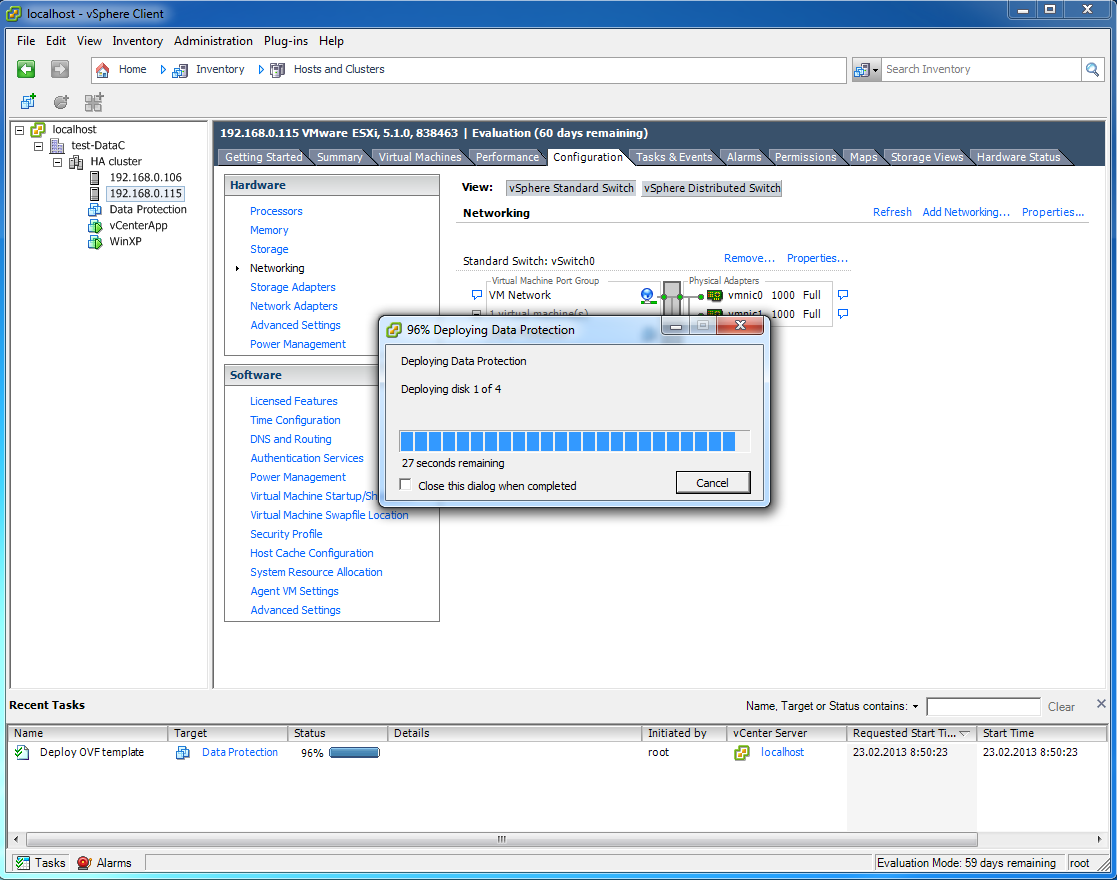
Task: Open the Storage Adapters hardware link
Action: tap(292, 287)
